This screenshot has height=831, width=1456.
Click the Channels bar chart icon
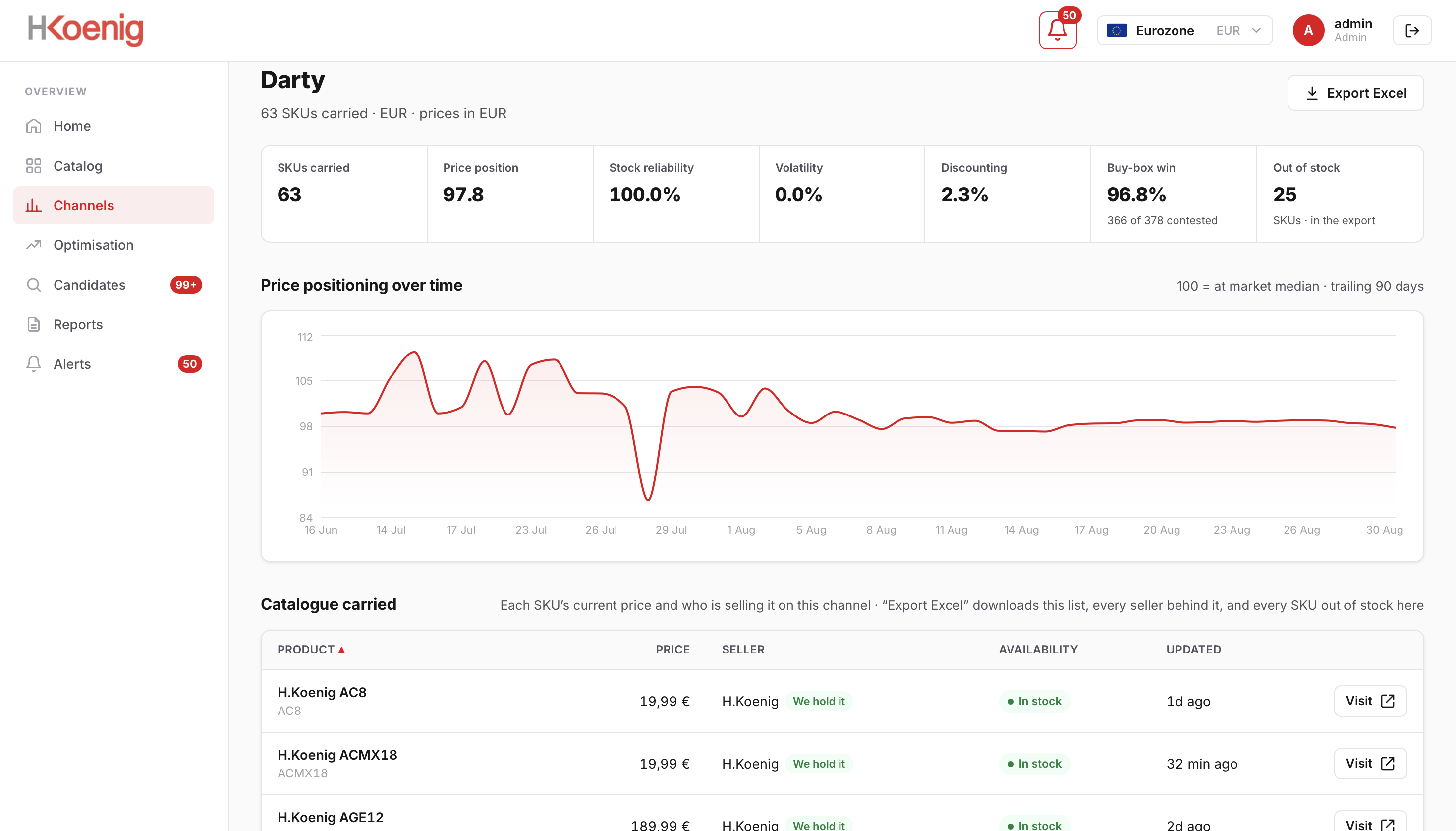[x=34, y=205]
